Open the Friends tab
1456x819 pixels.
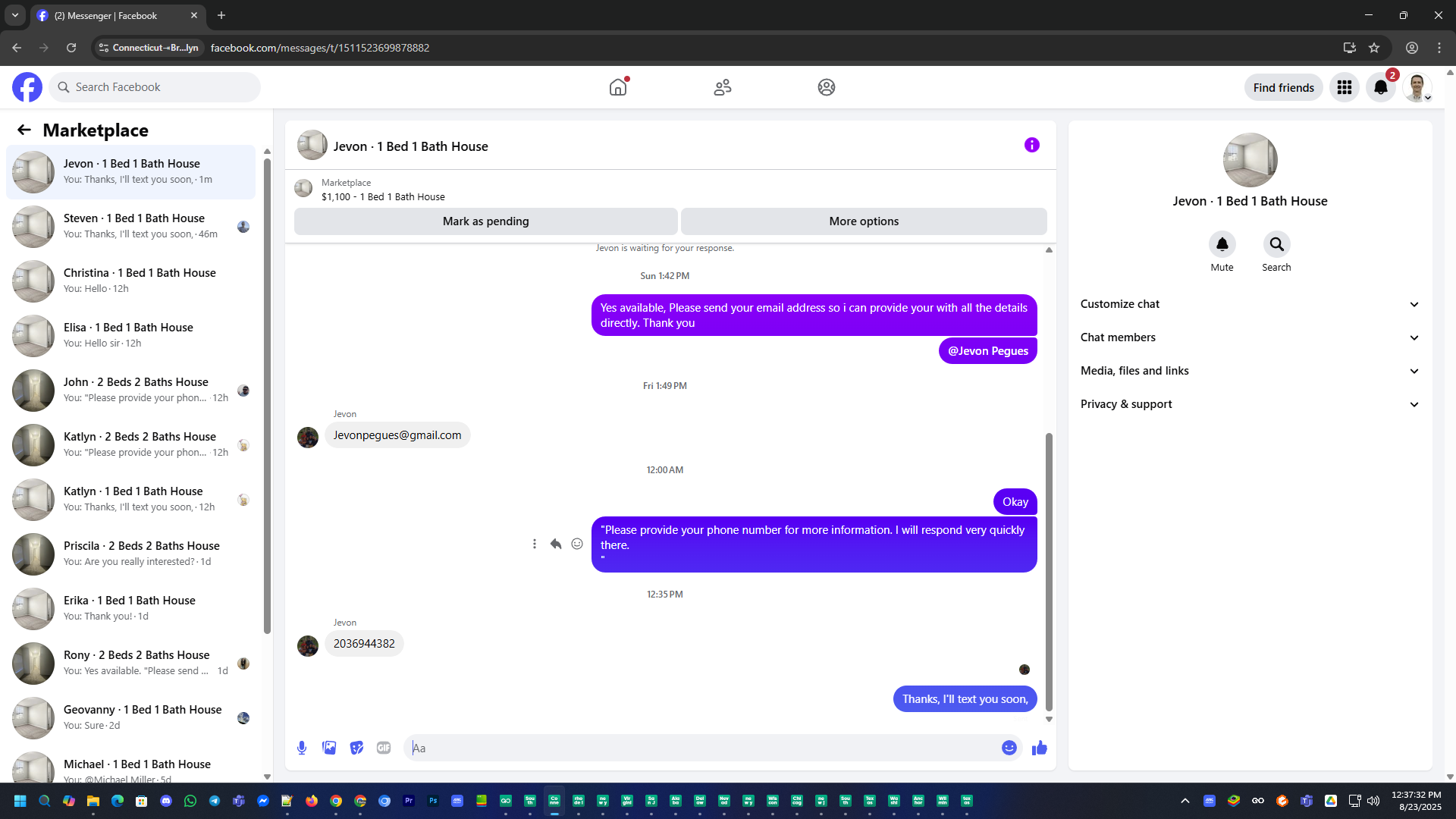(x=722, y=87)
